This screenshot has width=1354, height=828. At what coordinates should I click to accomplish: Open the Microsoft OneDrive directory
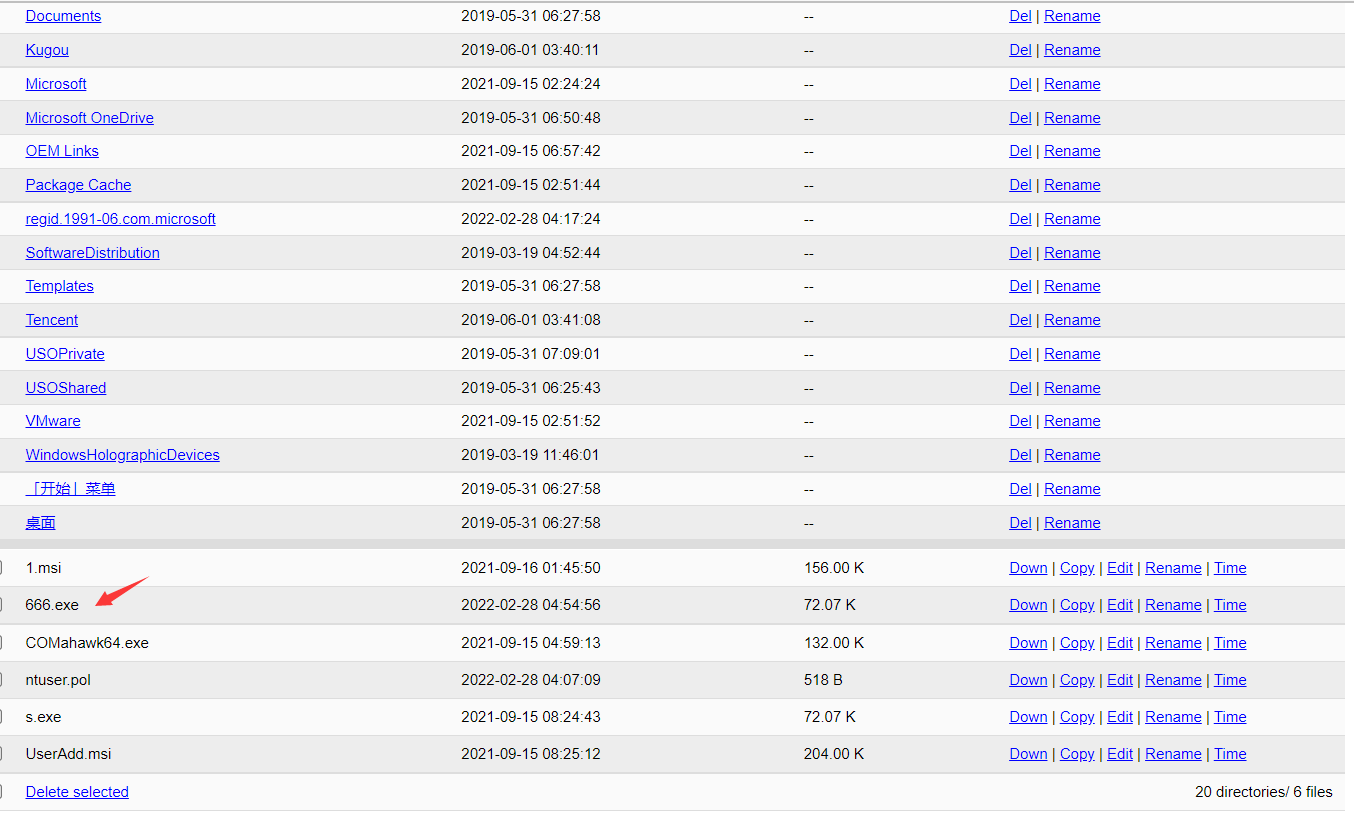tap(90, 118)
